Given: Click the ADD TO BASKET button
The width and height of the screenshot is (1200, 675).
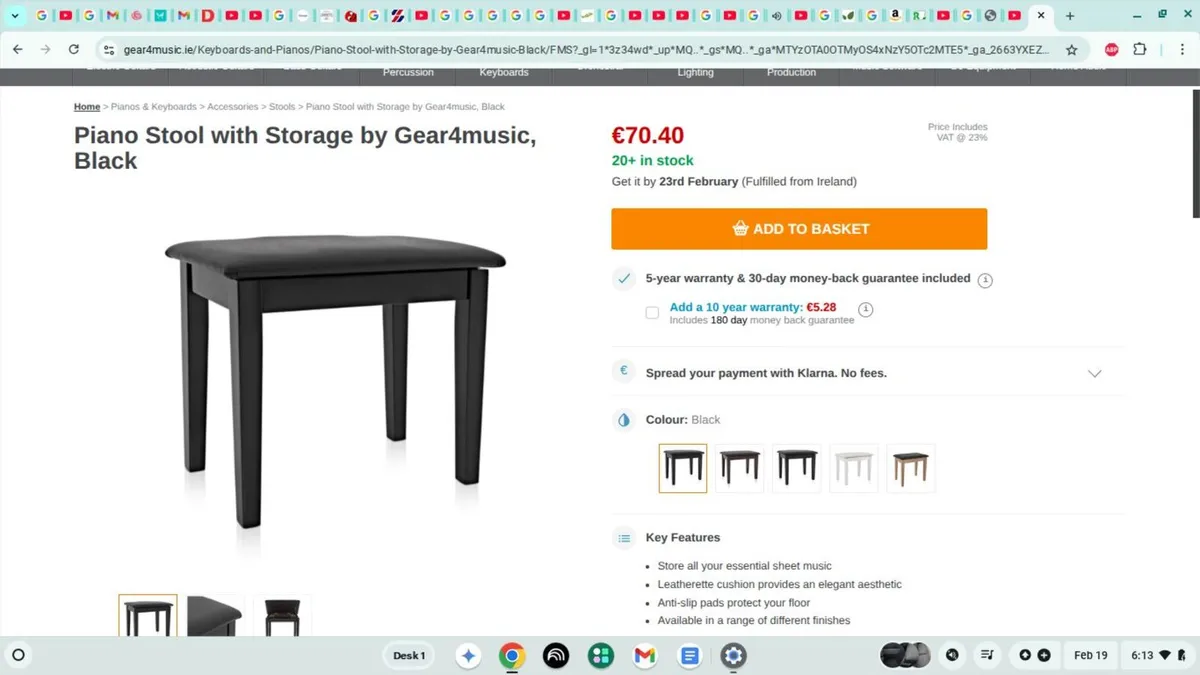Looking at the screenshot, I should click(x=799, y=228).
